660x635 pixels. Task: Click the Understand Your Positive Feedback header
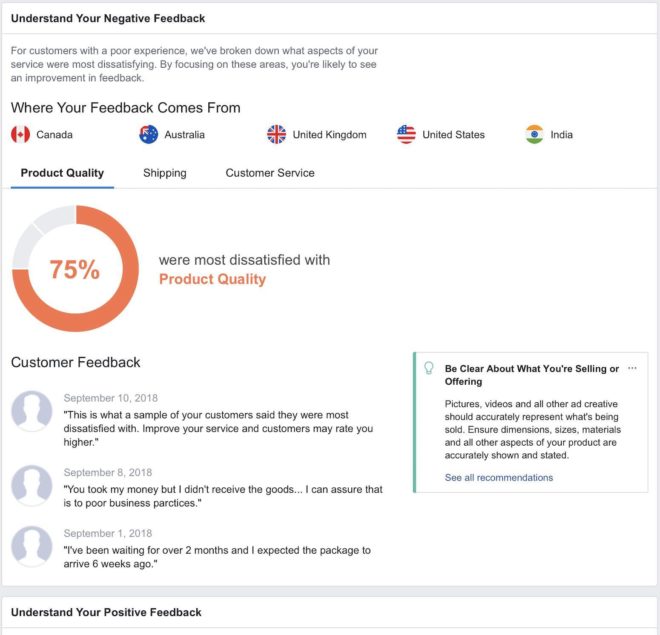pyautogui.click(x=106, y=612)
